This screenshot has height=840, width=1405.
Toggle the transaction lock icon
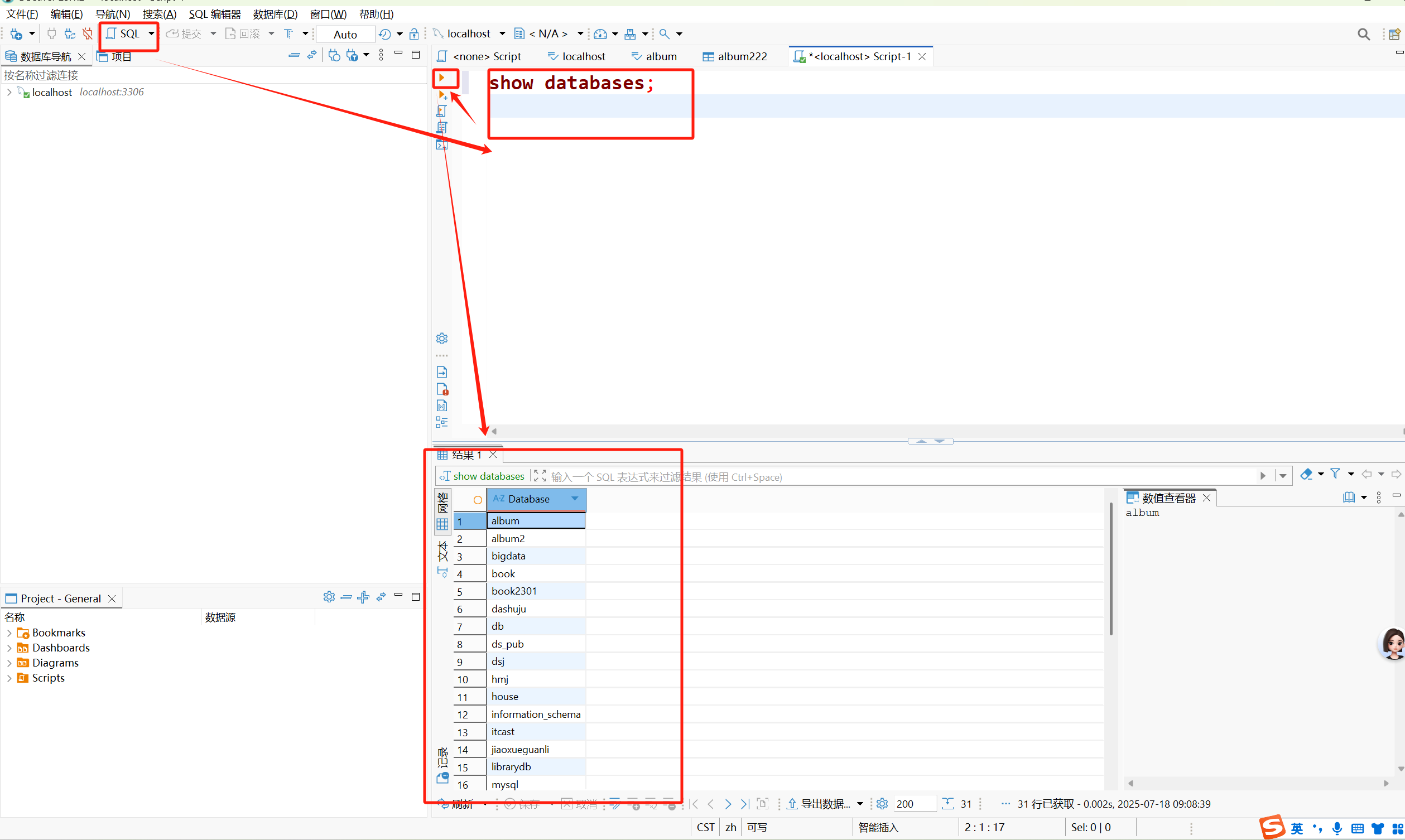coord(415,34)
